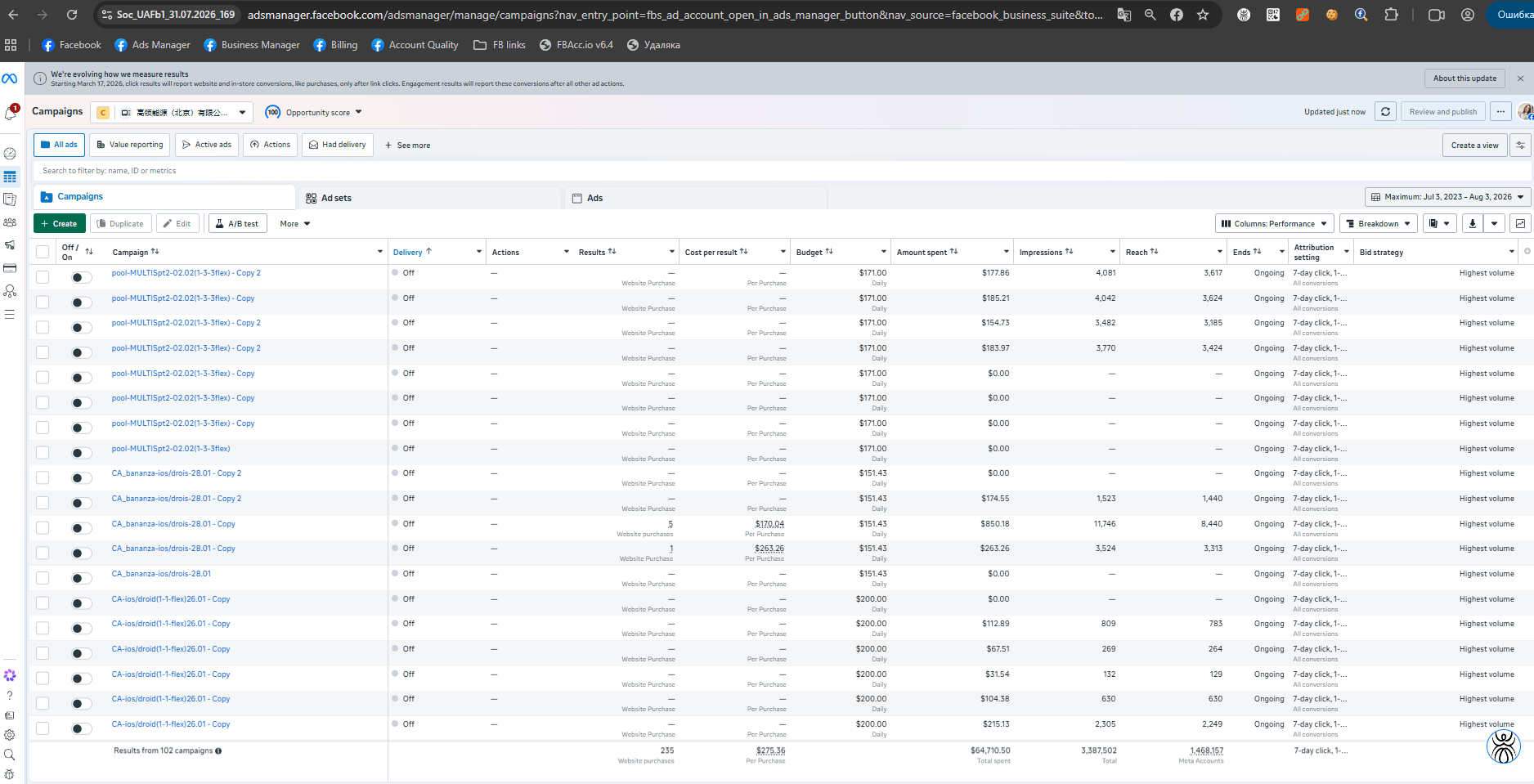The image size is (1534, 784).
Task: Reload the browser page
Action: 72,15
